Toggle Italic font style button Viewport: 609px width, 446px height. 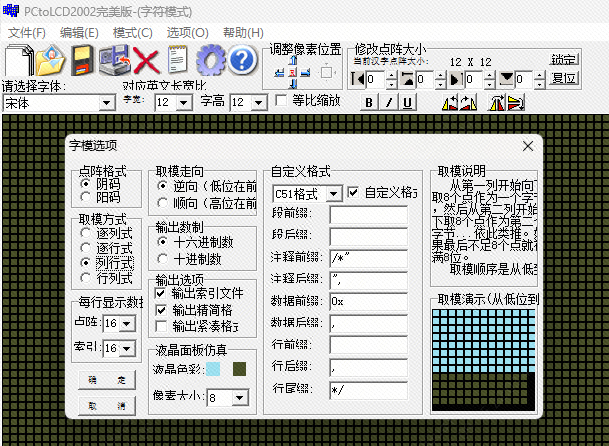(388, 103)
